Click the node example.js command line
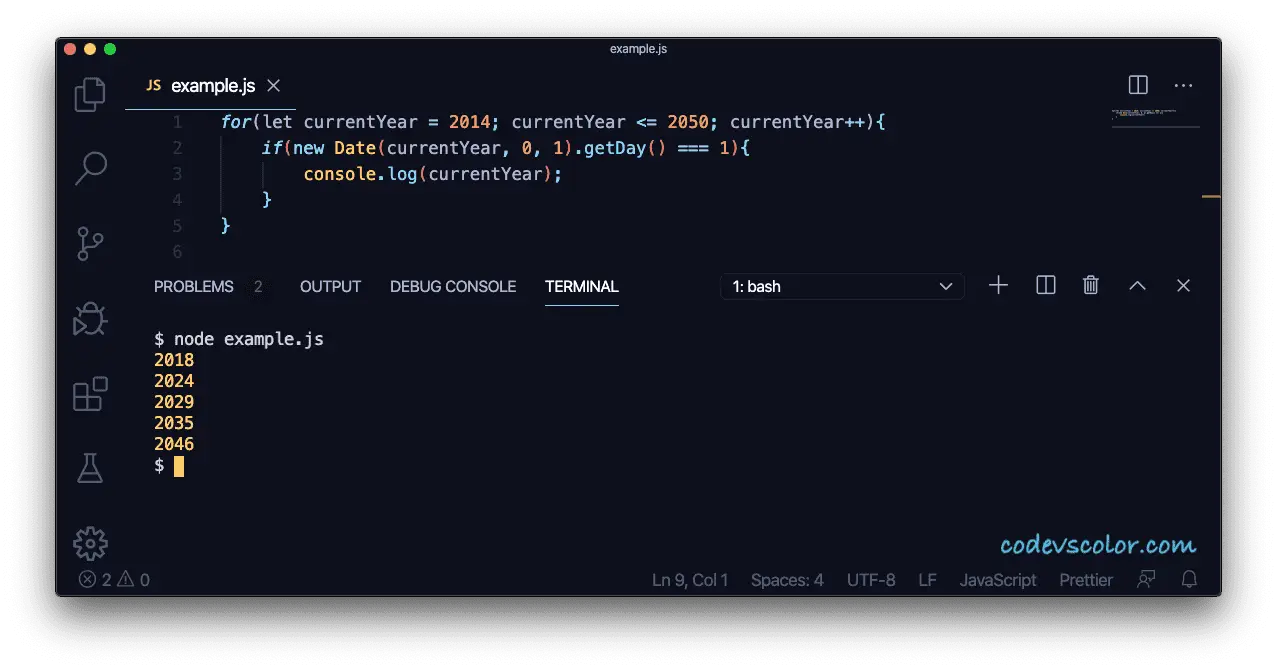 tap(239, 339)
